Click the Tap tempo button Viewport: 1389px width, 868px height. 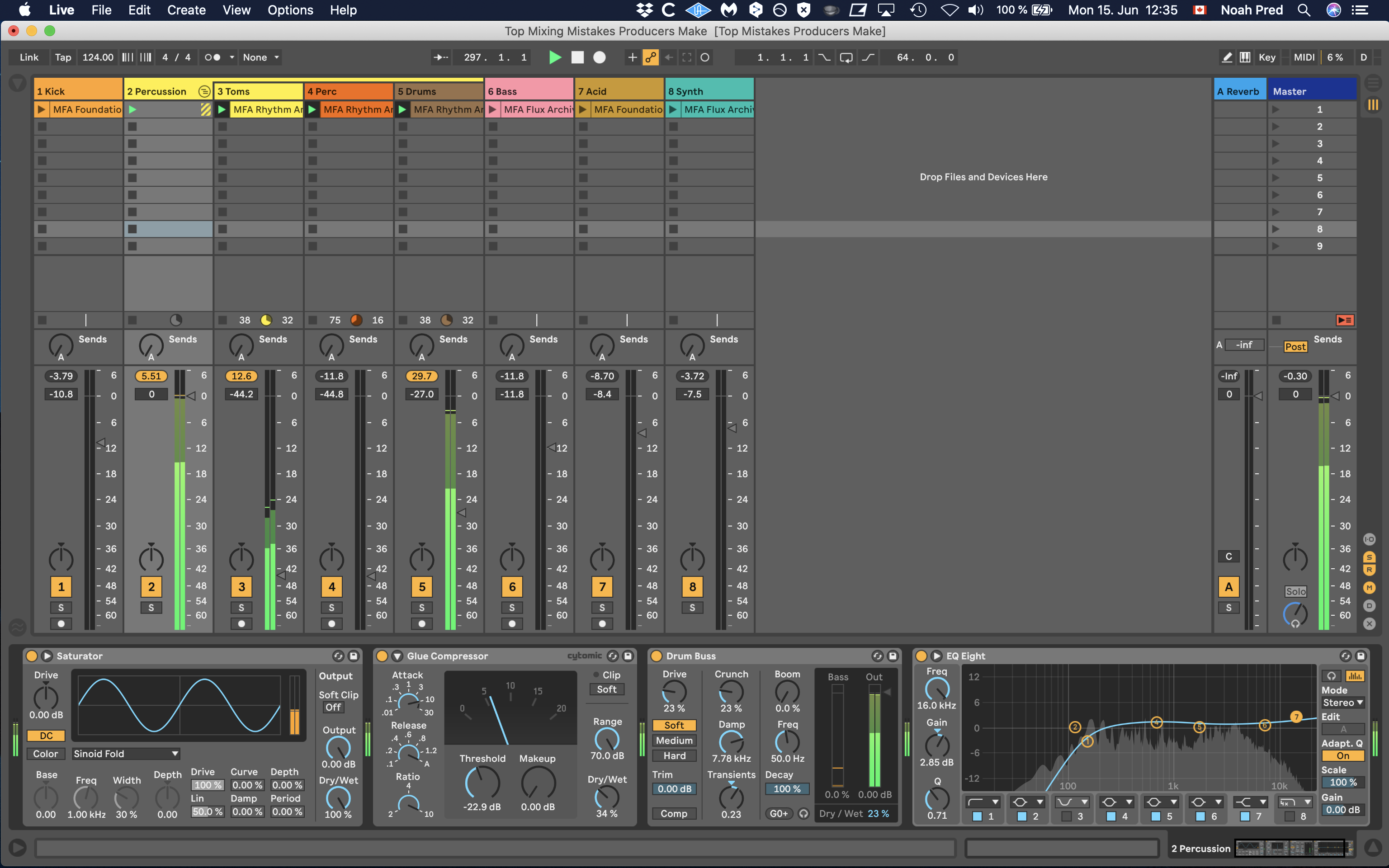63,57
